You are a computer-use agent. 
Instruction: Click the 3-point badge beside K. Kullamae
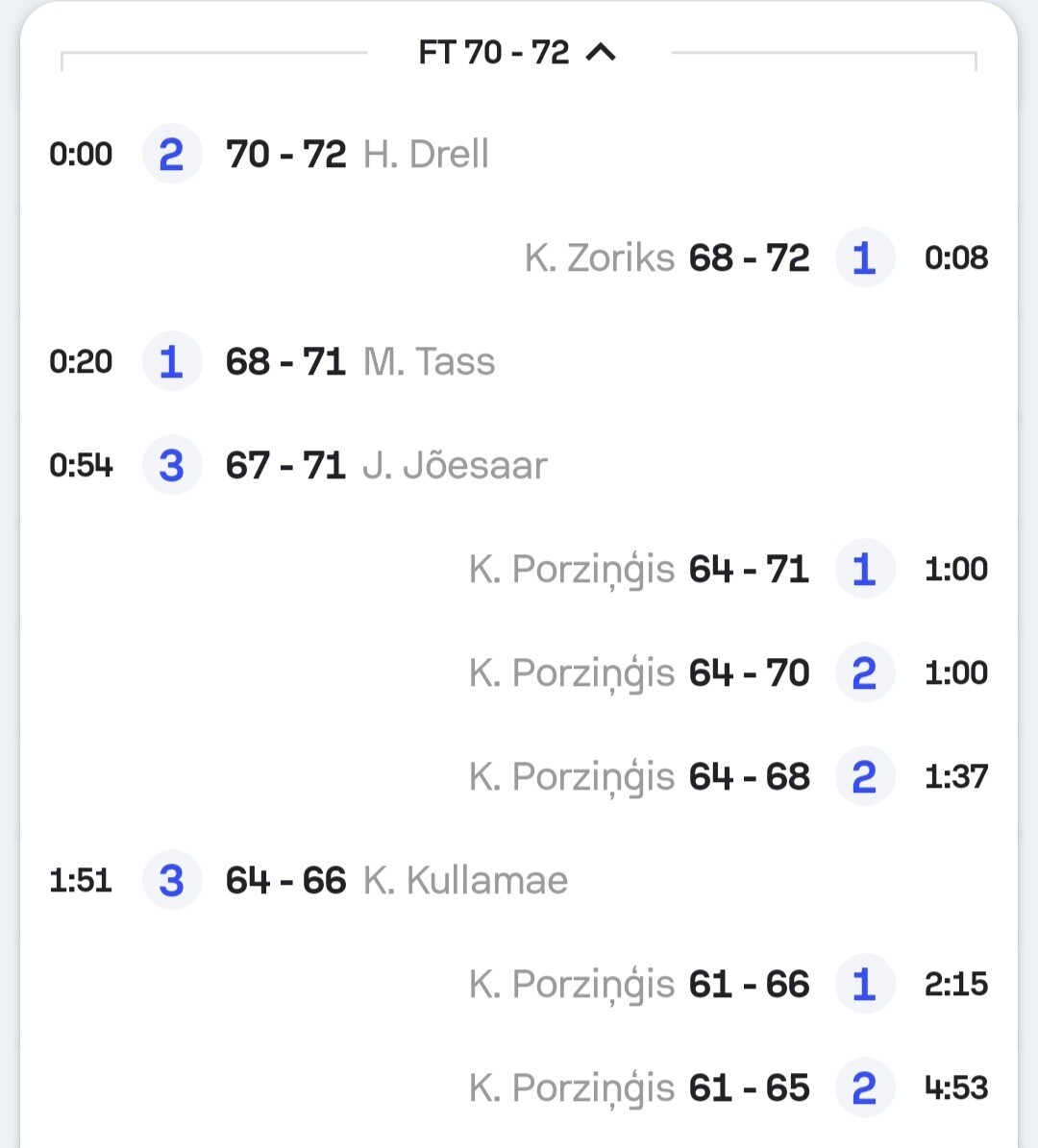coord(172,880)
